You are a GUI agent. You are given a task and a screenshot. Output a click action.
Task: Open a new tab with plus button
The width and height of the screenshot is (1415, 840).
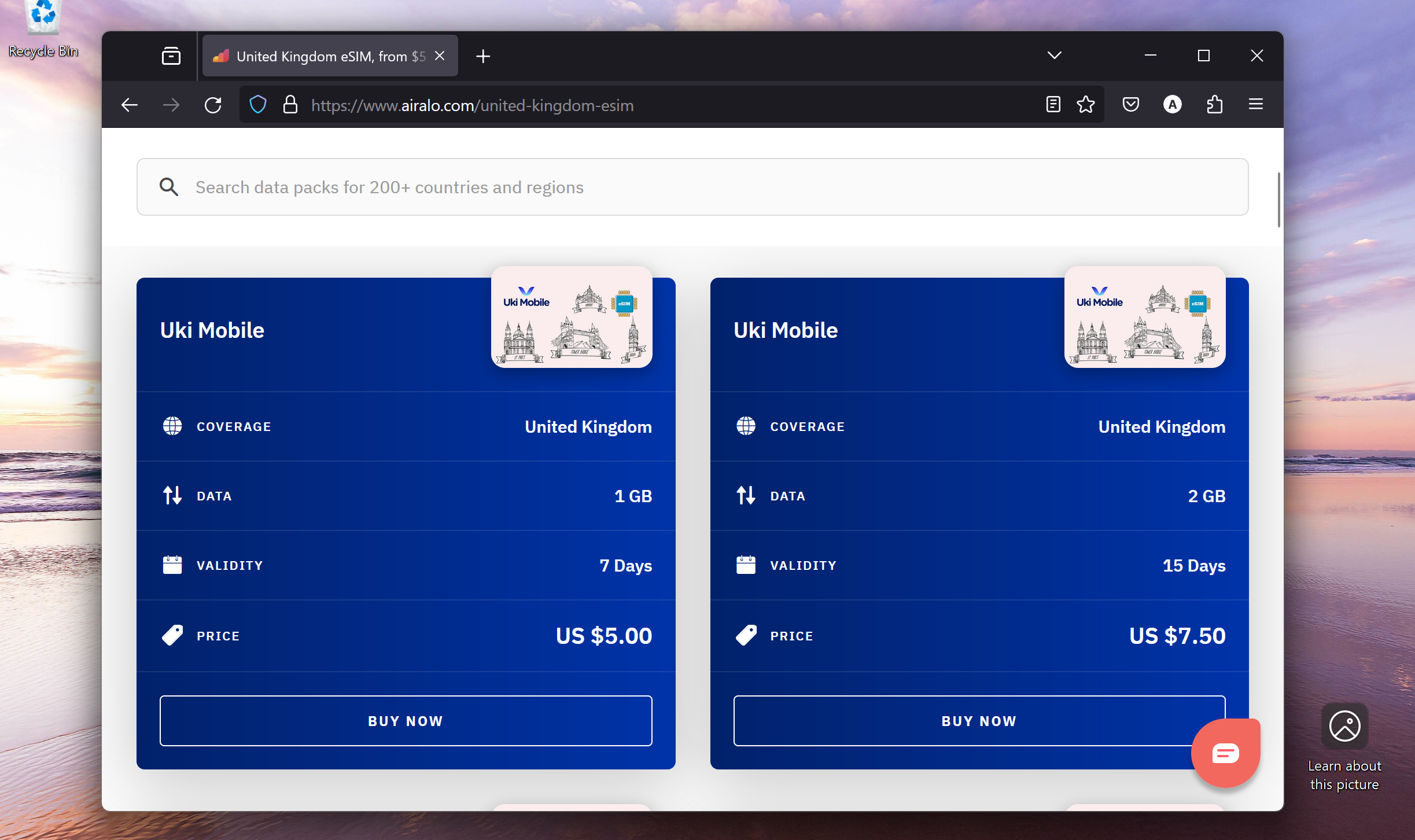(x=483, y=56)
